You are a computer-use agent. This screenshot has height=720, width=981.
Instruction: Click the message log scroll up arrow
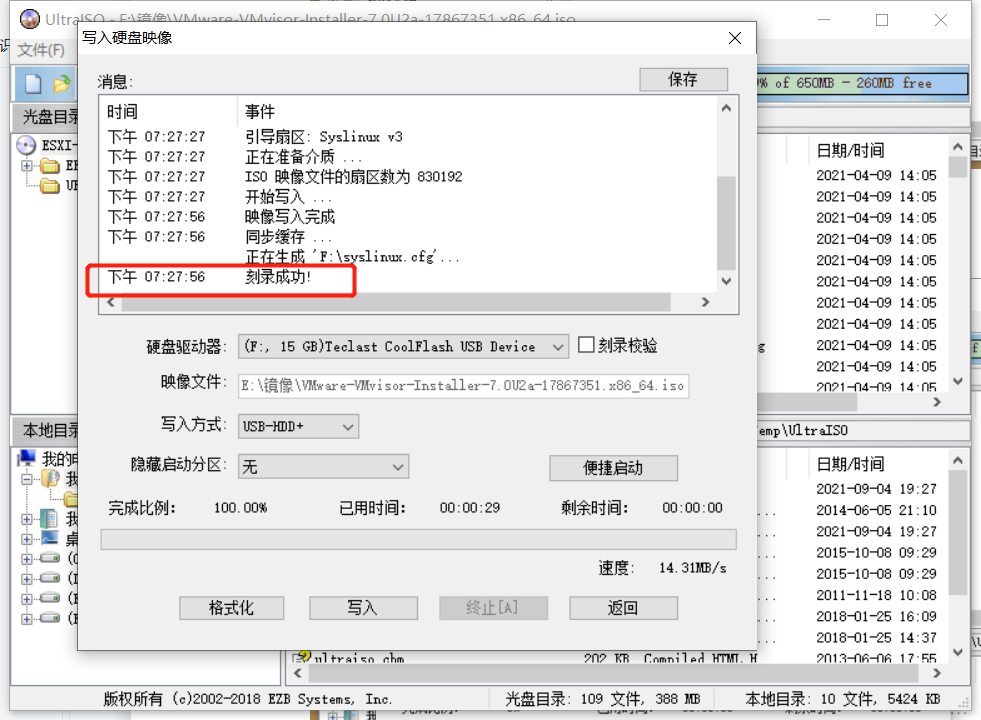coord(726,108)
